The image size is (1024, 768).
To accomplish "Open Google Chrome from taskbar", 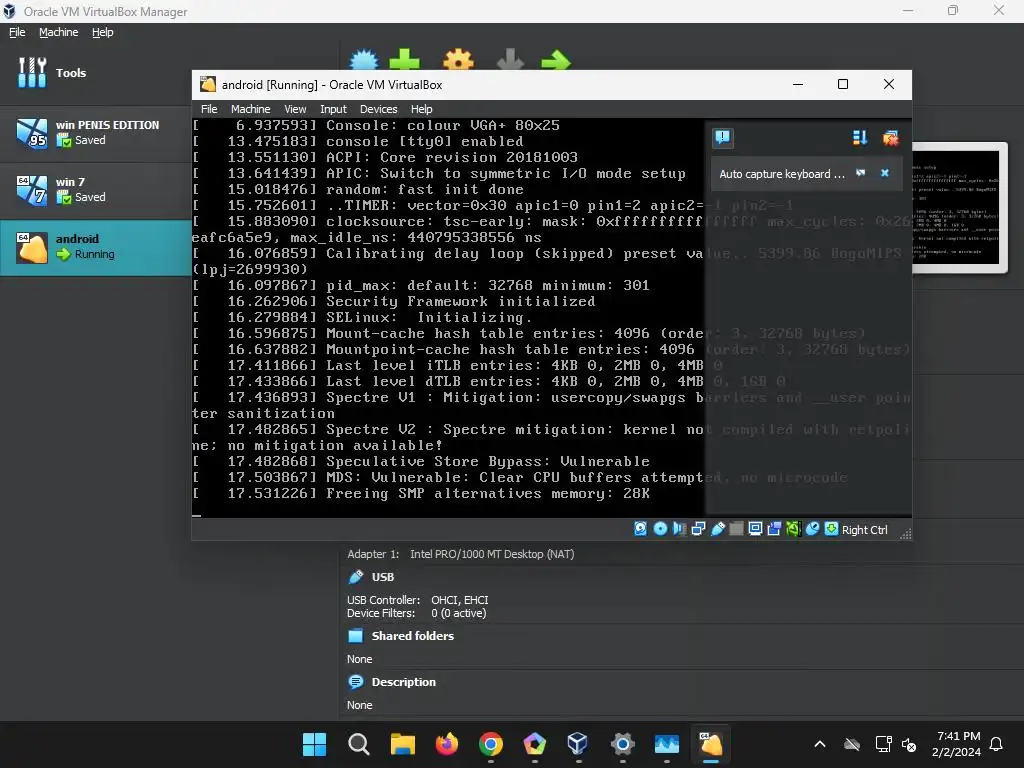I will click(x=490, y=744).
